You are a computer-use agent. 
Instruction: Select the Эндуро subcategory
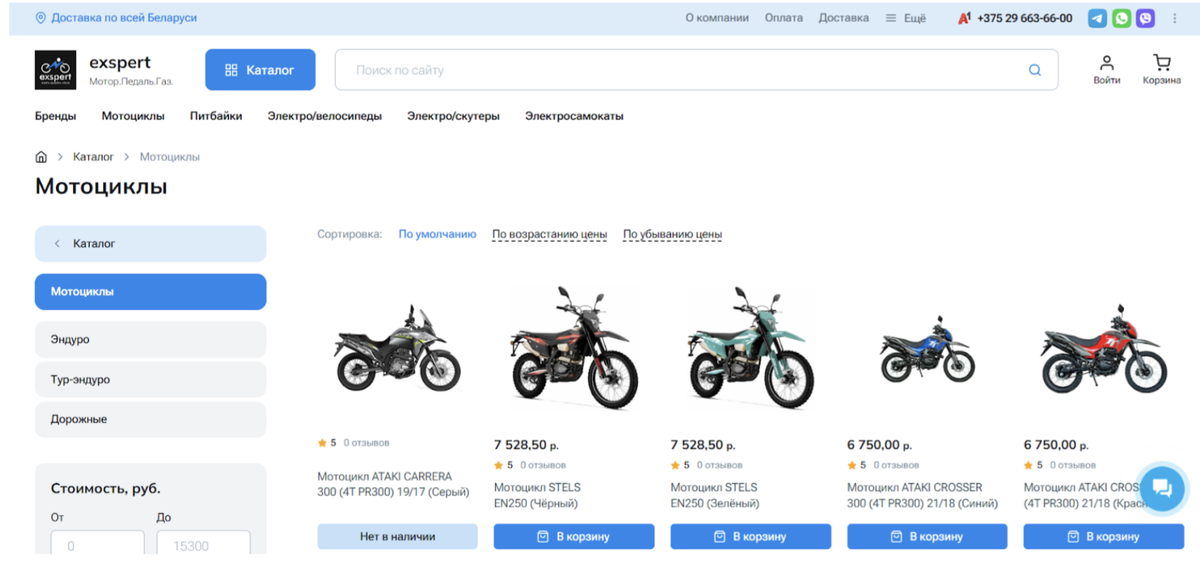coord(151,340)
